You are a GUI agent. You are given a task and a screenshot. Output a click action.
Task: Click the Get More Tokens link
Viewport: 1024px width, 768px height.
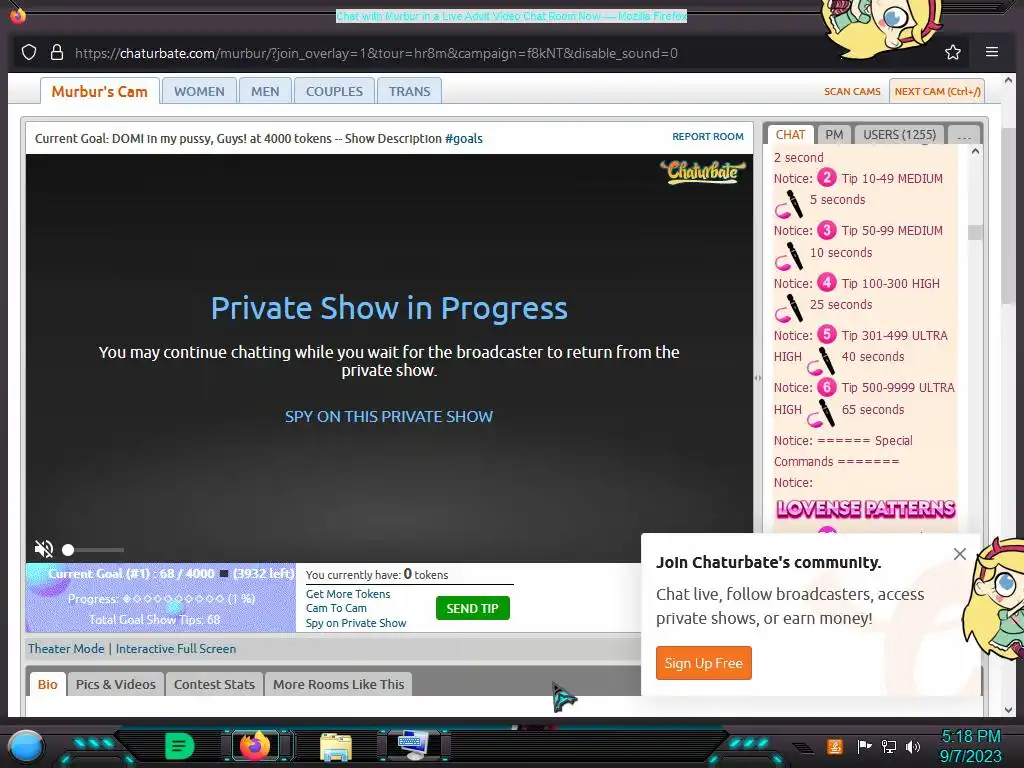click(x=348, y=594)
